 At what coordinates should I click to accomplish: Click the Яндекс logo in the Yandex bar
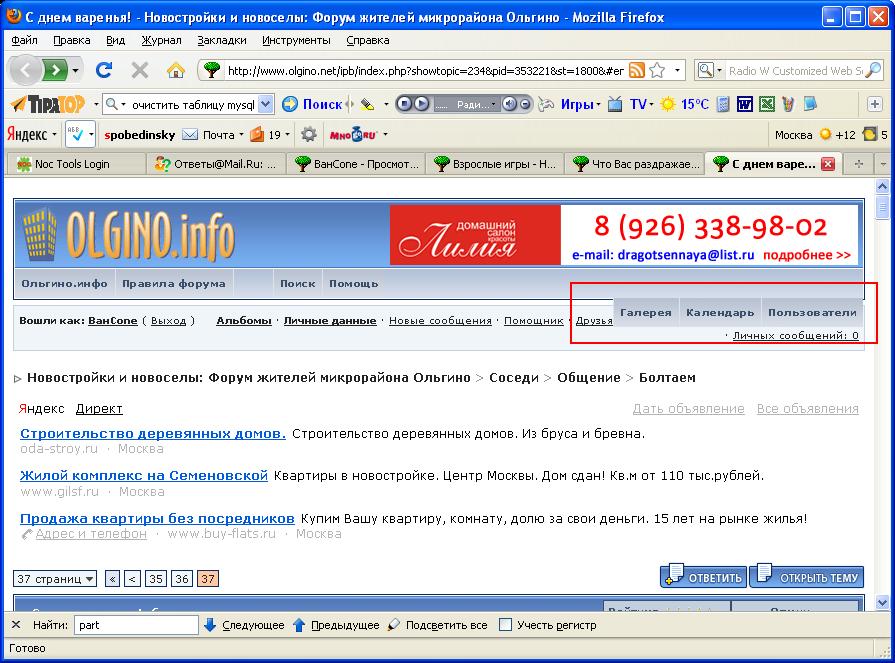pos(27,135)
